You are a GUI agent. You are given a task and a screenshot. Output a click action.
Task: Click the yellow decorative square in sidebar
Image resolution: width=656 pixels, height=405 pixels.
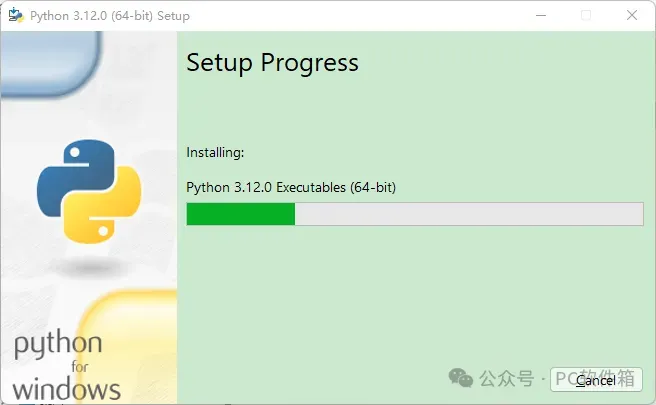click(130, 330)
